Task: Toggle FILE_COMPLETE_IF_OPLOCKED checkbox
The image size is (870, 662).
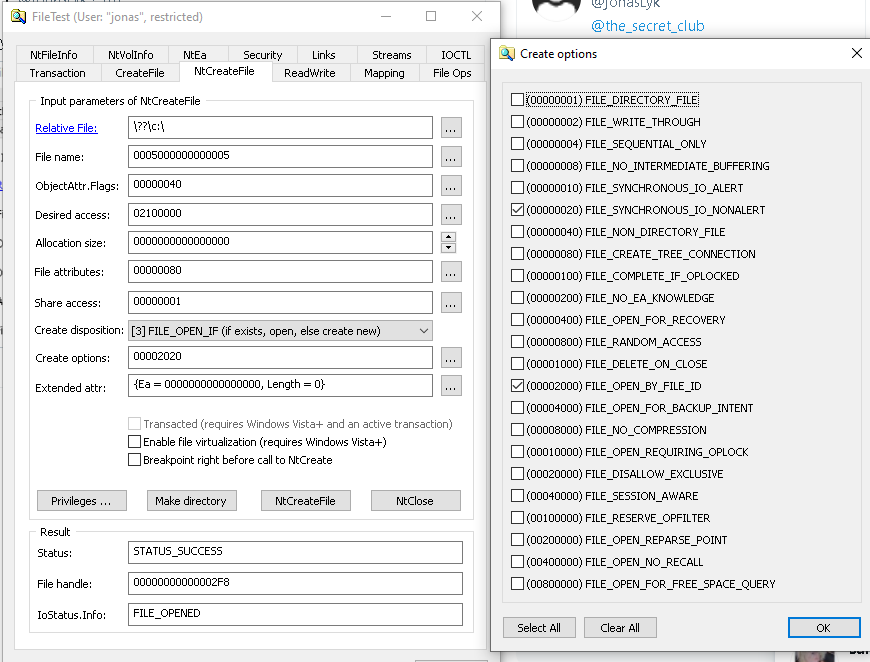Action: pos(517,276)
